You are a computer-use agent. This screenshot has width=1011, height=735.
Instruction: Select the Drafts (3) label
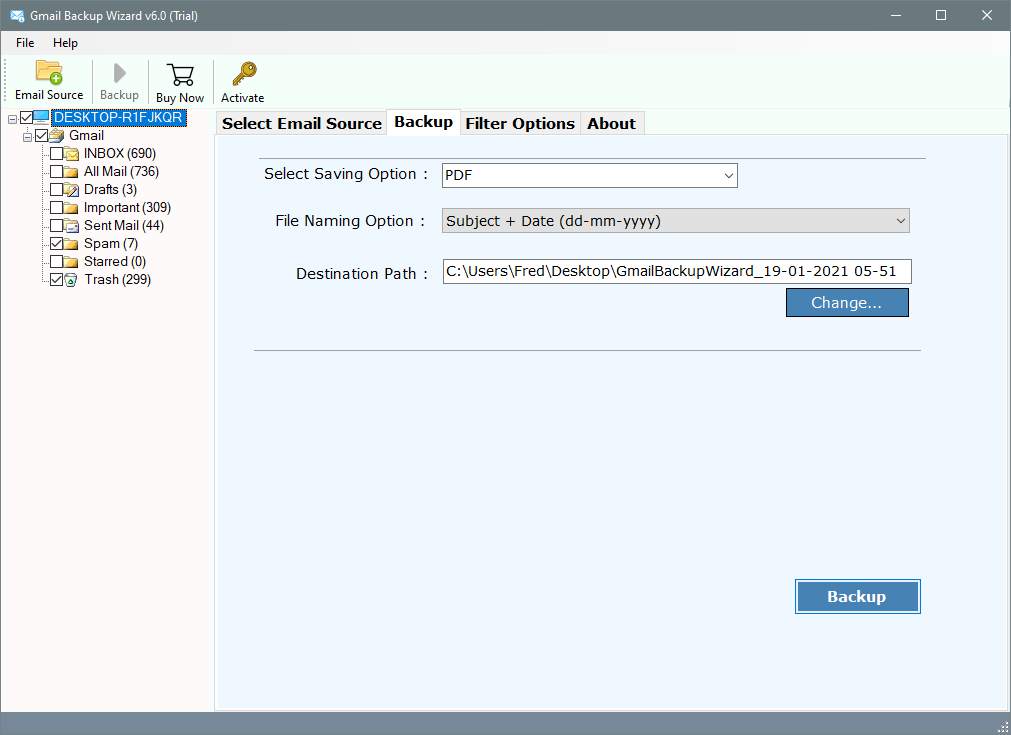110,190
